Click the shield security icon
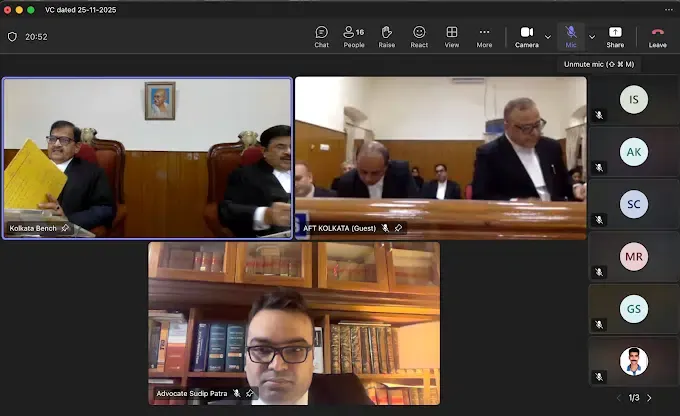Viewport: 680px width, 416px height. click(x=12, y=37)
